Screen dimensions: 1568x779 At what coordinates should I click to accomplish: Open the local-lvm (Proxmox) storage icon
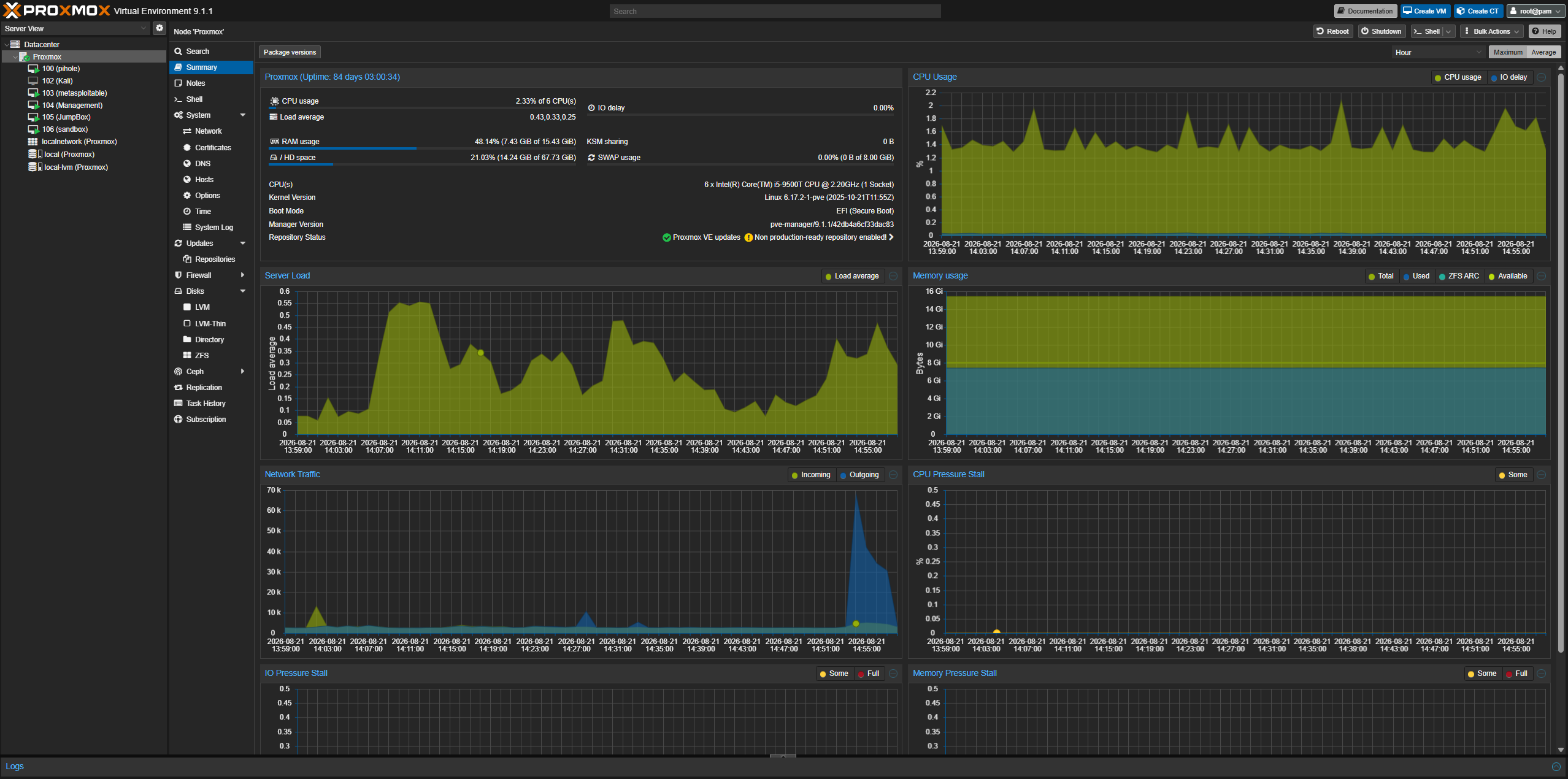click(x=35, y=167)
